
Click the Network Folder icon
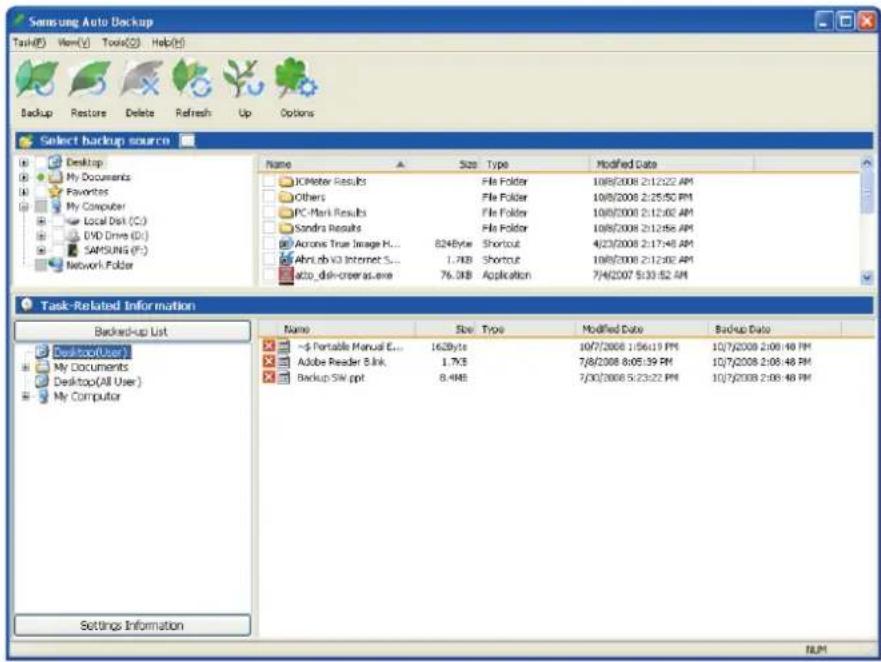click(55, 265)
